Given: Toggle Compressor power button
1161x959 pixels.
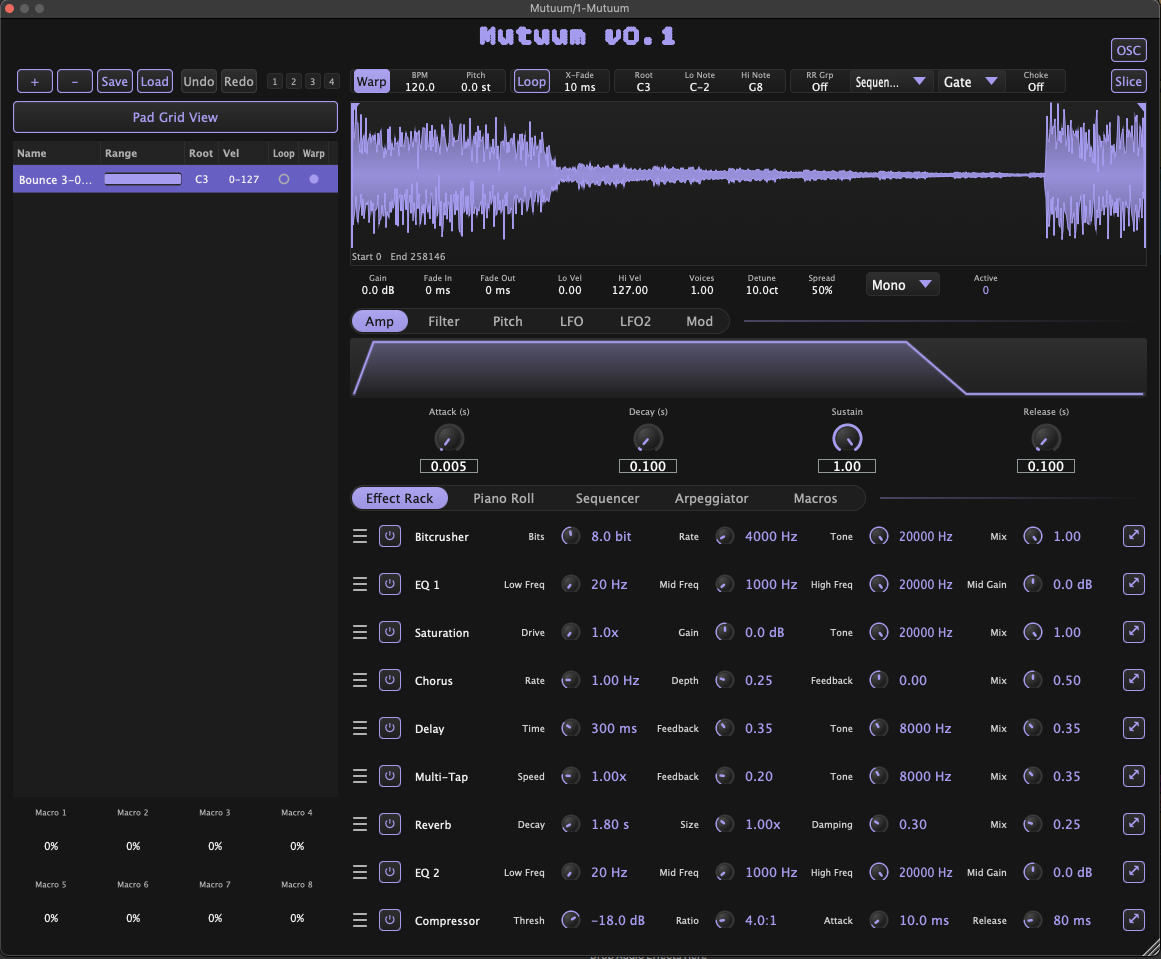Looking at the screenshot, I should click(389, 920).
